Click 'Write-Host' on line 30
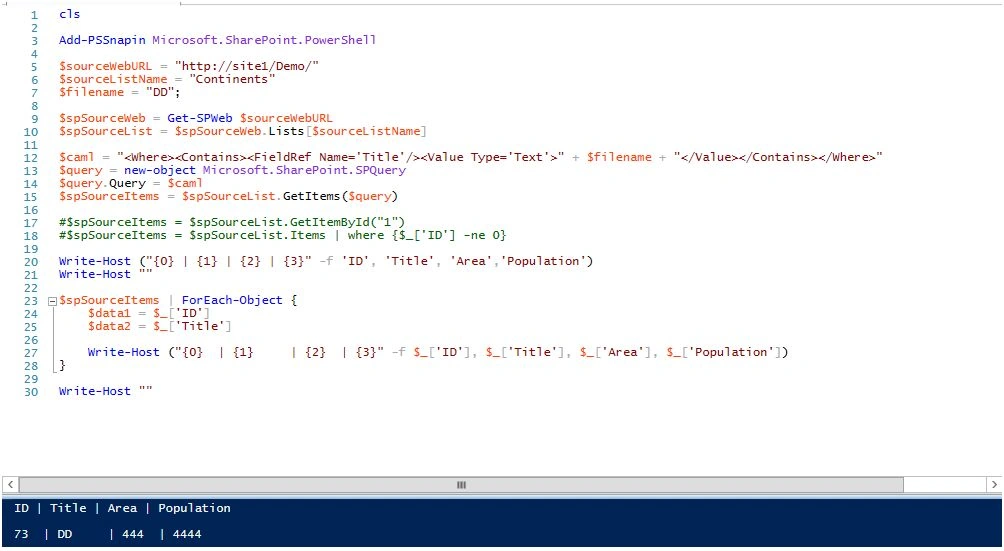 coord(94,391)
